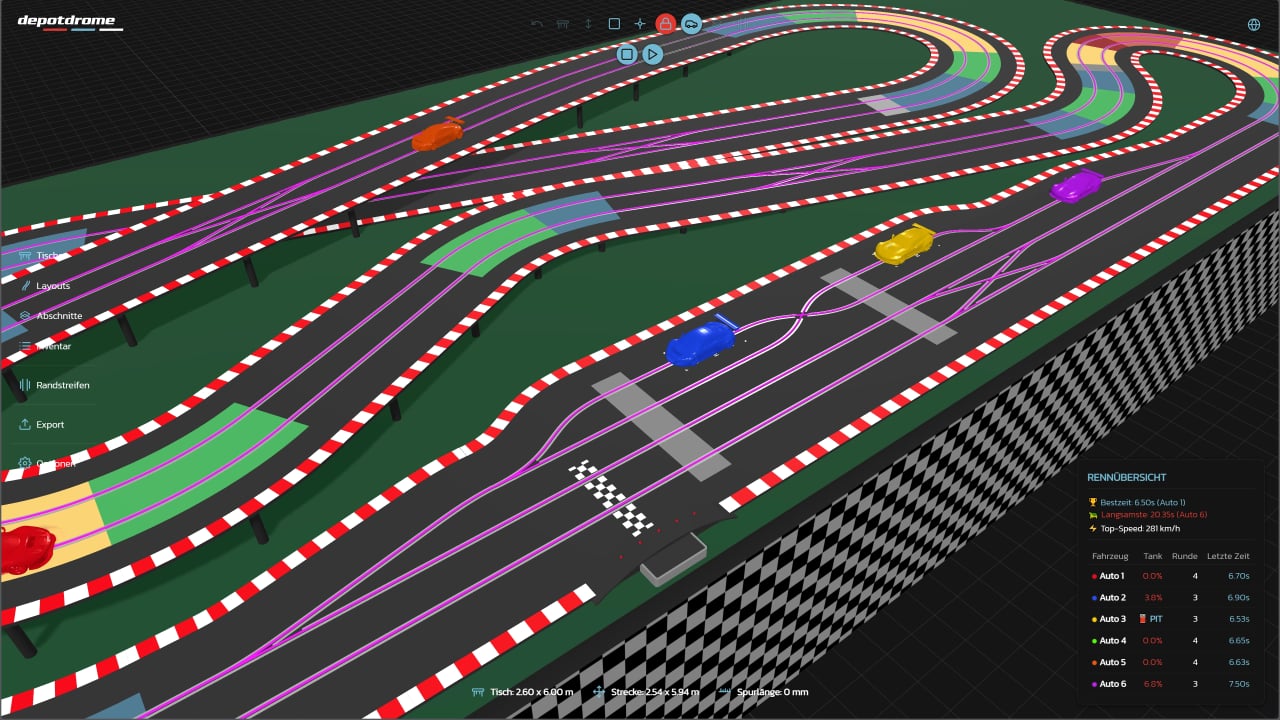The image size is (1280, 720).
Task: Click the gear icon beside Optionen
Action: click(25, 463)
